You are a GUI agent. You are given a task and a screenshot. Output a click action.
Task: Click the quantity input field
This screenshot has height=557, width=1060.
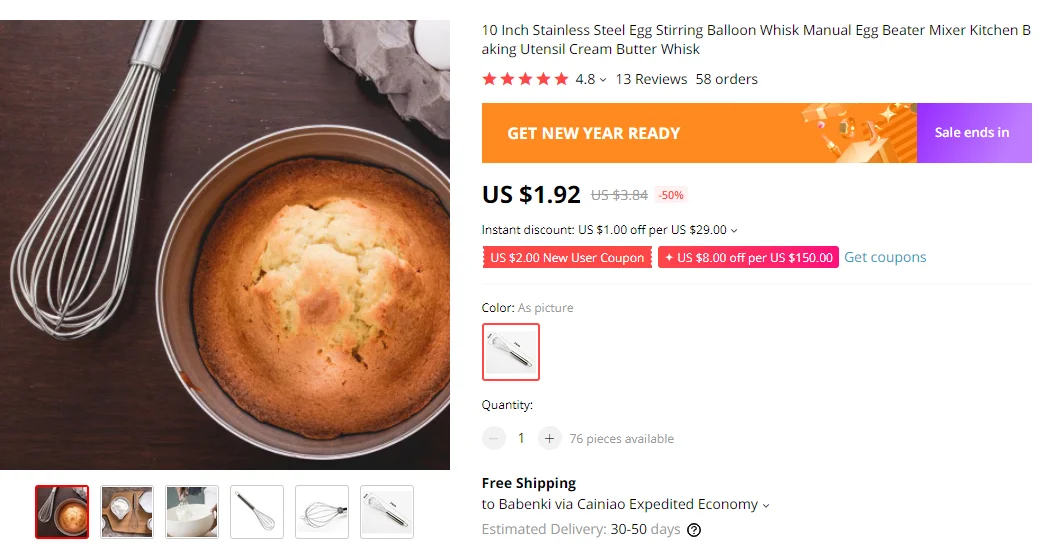pos(521,438)
